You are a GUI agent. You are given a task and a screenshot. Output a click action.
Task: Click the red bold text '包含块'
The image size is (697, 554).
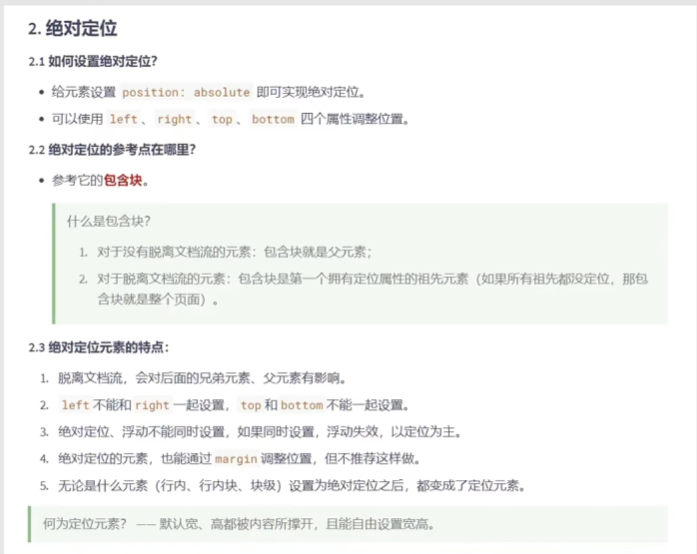(x=123, y=181)
